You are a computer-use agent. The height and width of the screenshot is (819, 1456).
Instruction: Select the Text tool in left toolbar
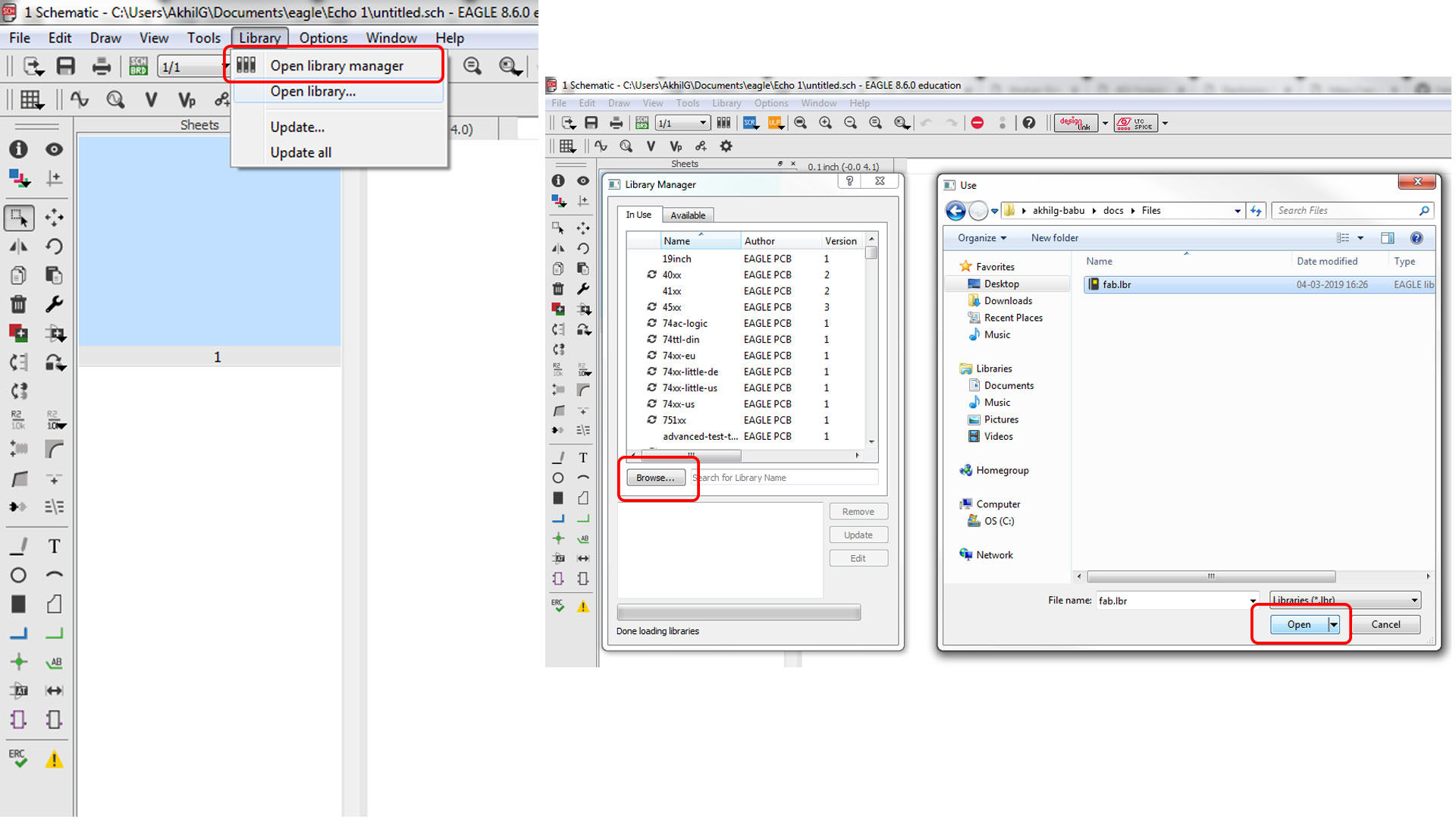pyautogui.click(x=54, y=546)
